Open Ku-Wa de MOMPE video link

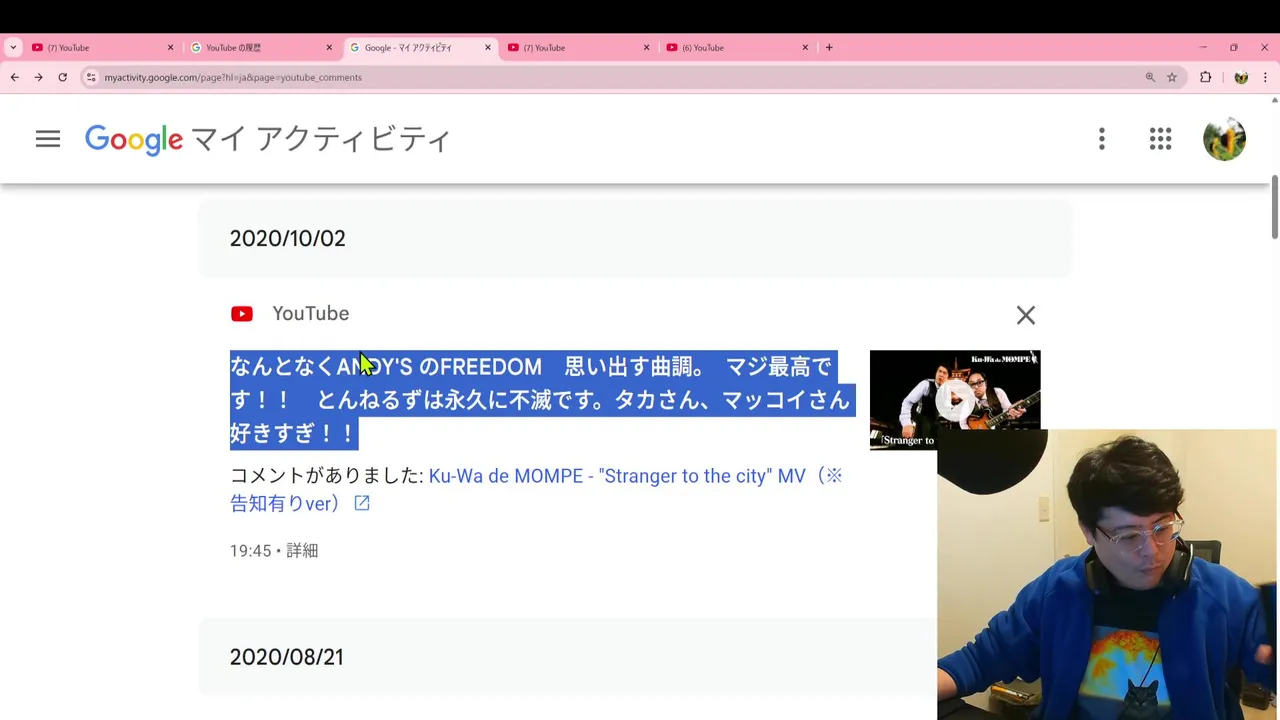click(x=536, y=490)
